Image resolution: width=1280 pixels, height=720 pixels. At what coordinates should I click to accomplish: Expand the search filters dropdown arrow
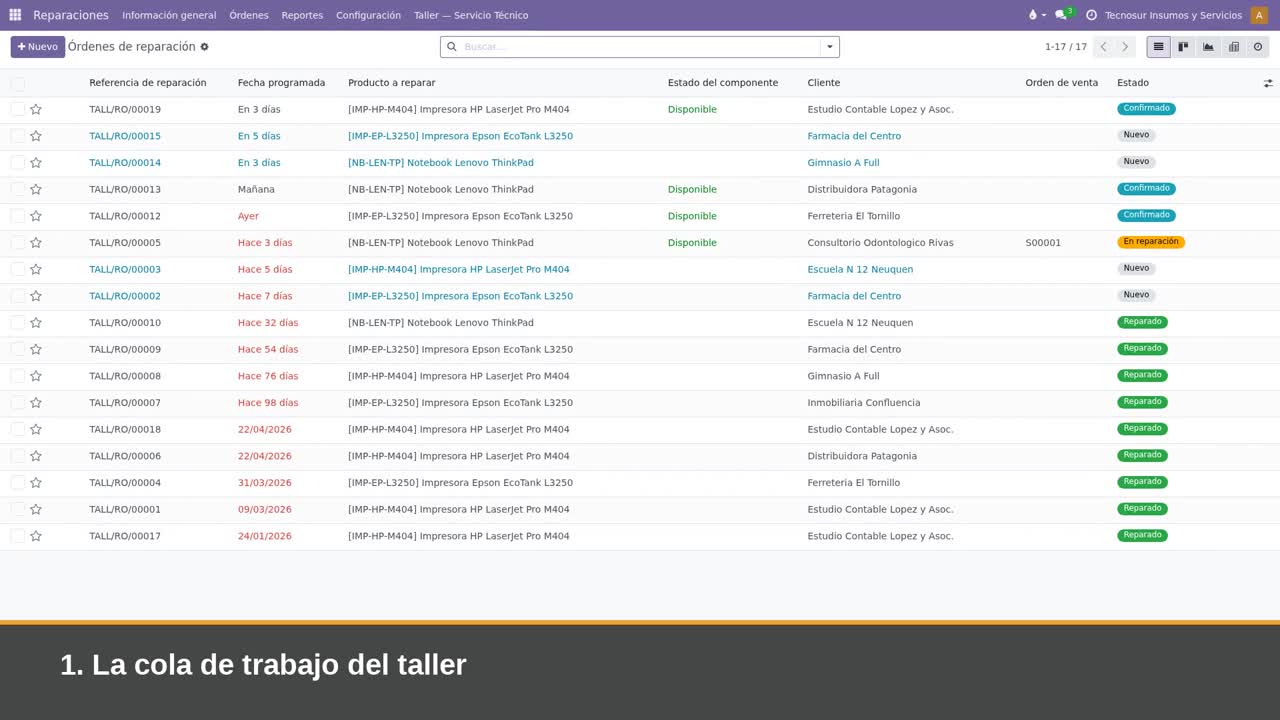pyautogui.click(x=829, y=47)
